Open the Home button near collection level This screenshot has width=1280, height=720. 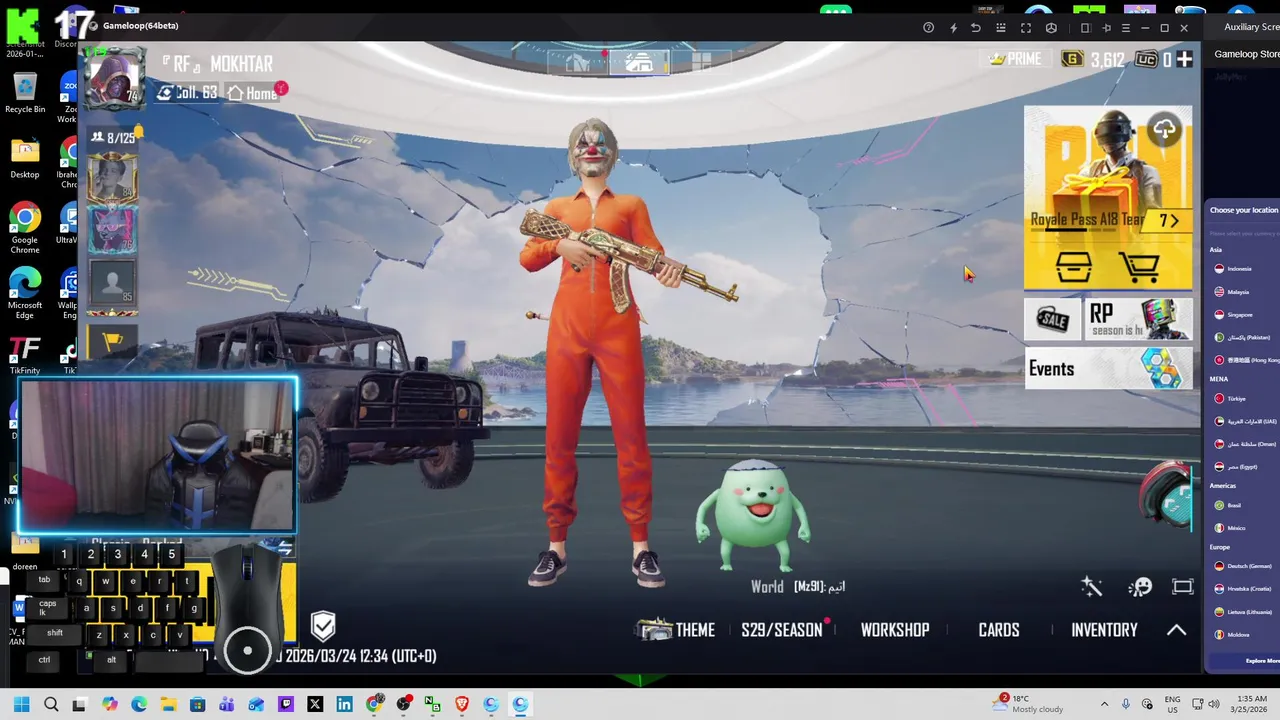click(x=253, y=93)
